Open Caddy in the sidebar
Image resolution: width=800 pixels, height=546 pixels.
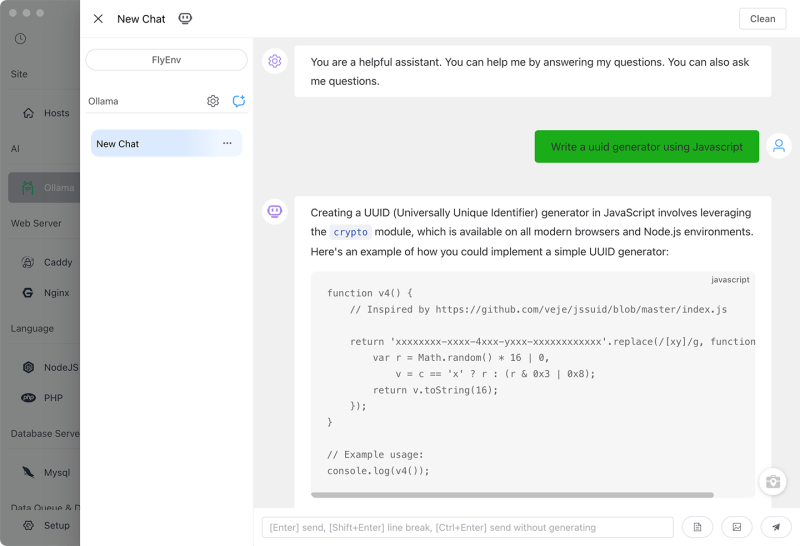click(44, 262)
